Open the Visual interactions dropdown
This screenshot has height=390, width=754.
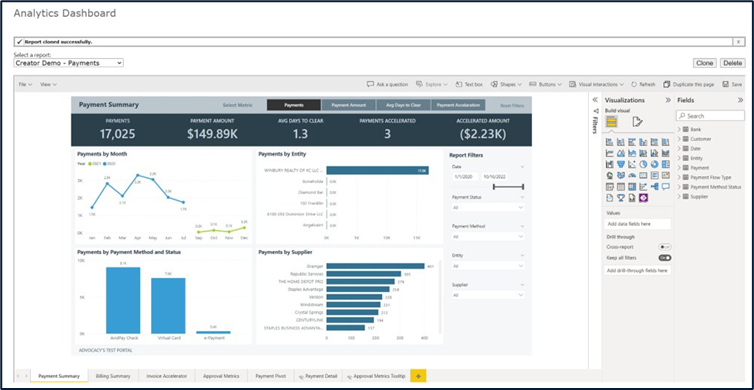(x=596, y=84)
